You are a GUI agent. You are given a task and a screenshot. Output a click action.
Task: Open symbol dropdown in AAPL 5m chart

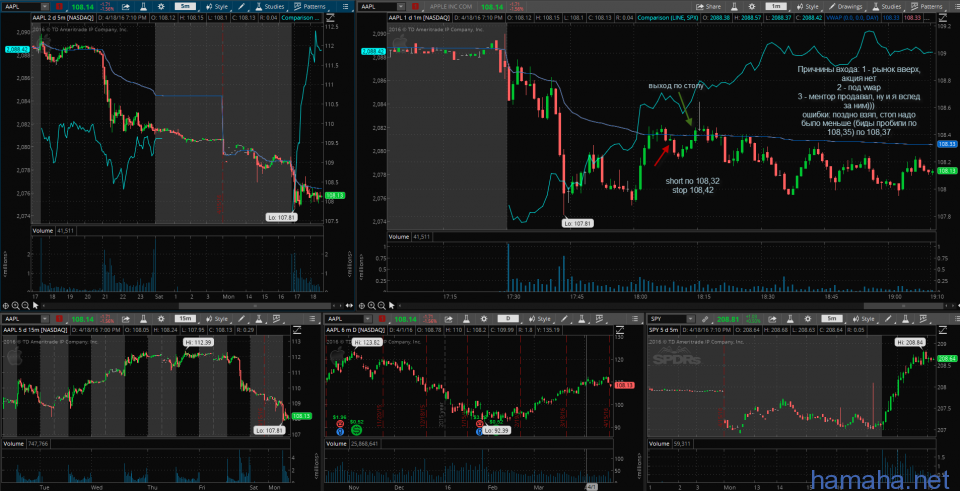(45, 7)
